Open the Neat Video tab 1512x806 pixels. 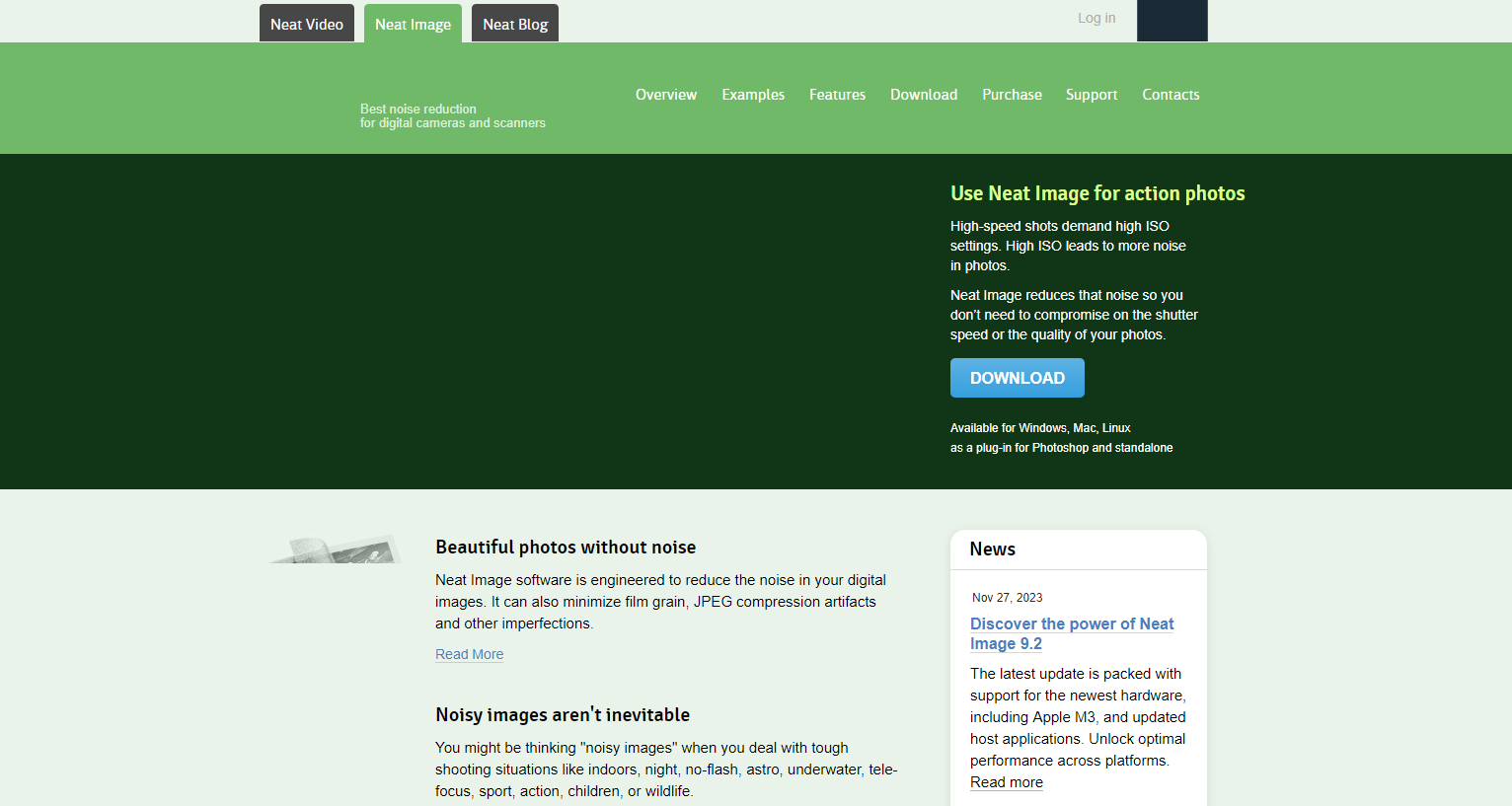[306, 24]
